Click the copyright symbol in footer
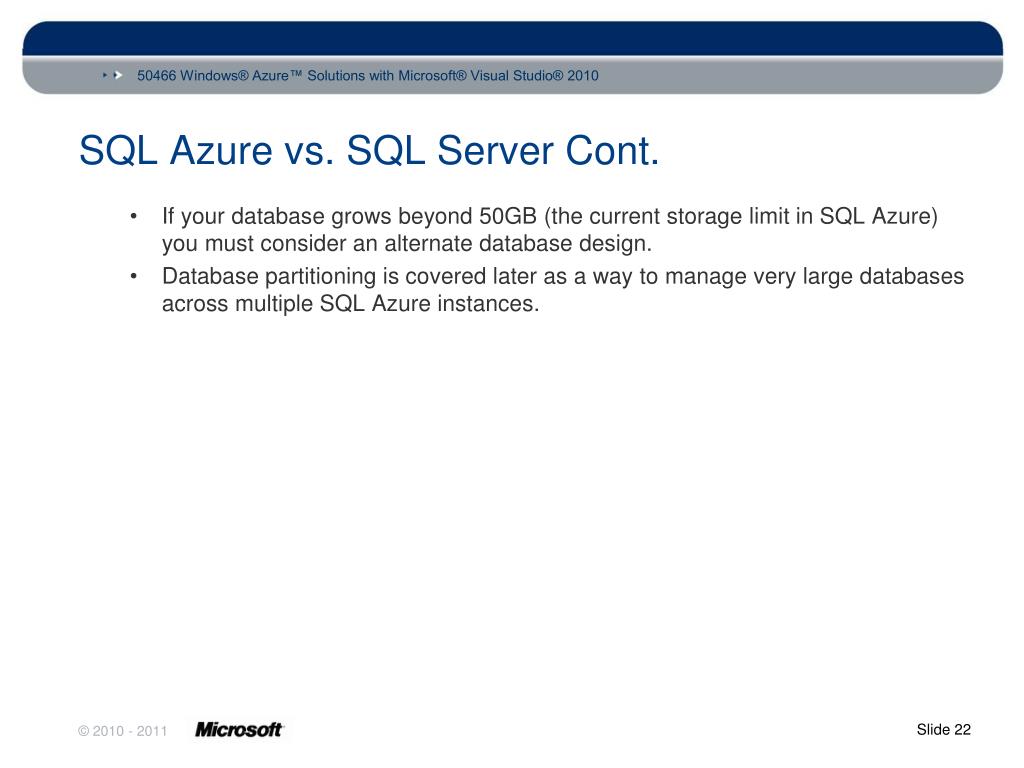1024x768 pixels. click(x=84, y=731)
